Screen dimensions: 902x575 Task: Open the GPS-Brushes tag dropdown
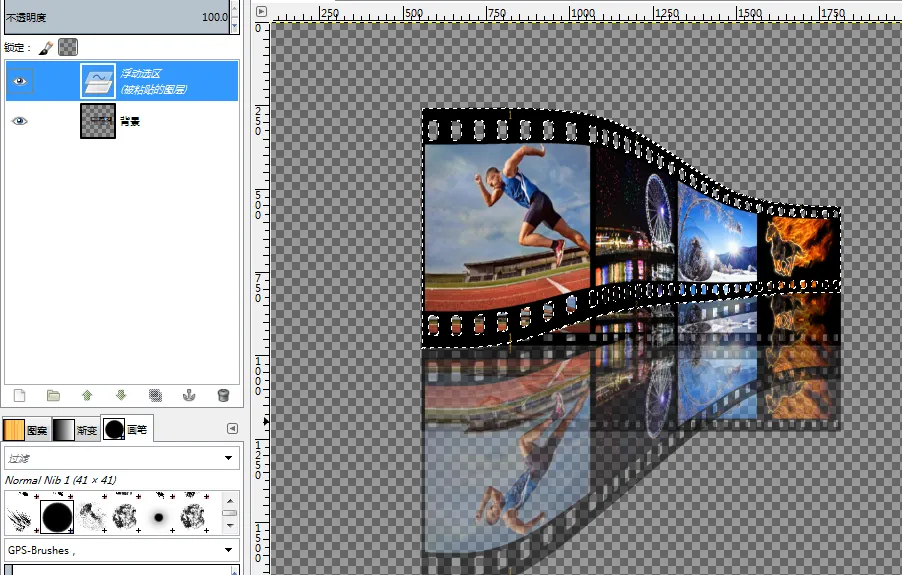(228, 550)
